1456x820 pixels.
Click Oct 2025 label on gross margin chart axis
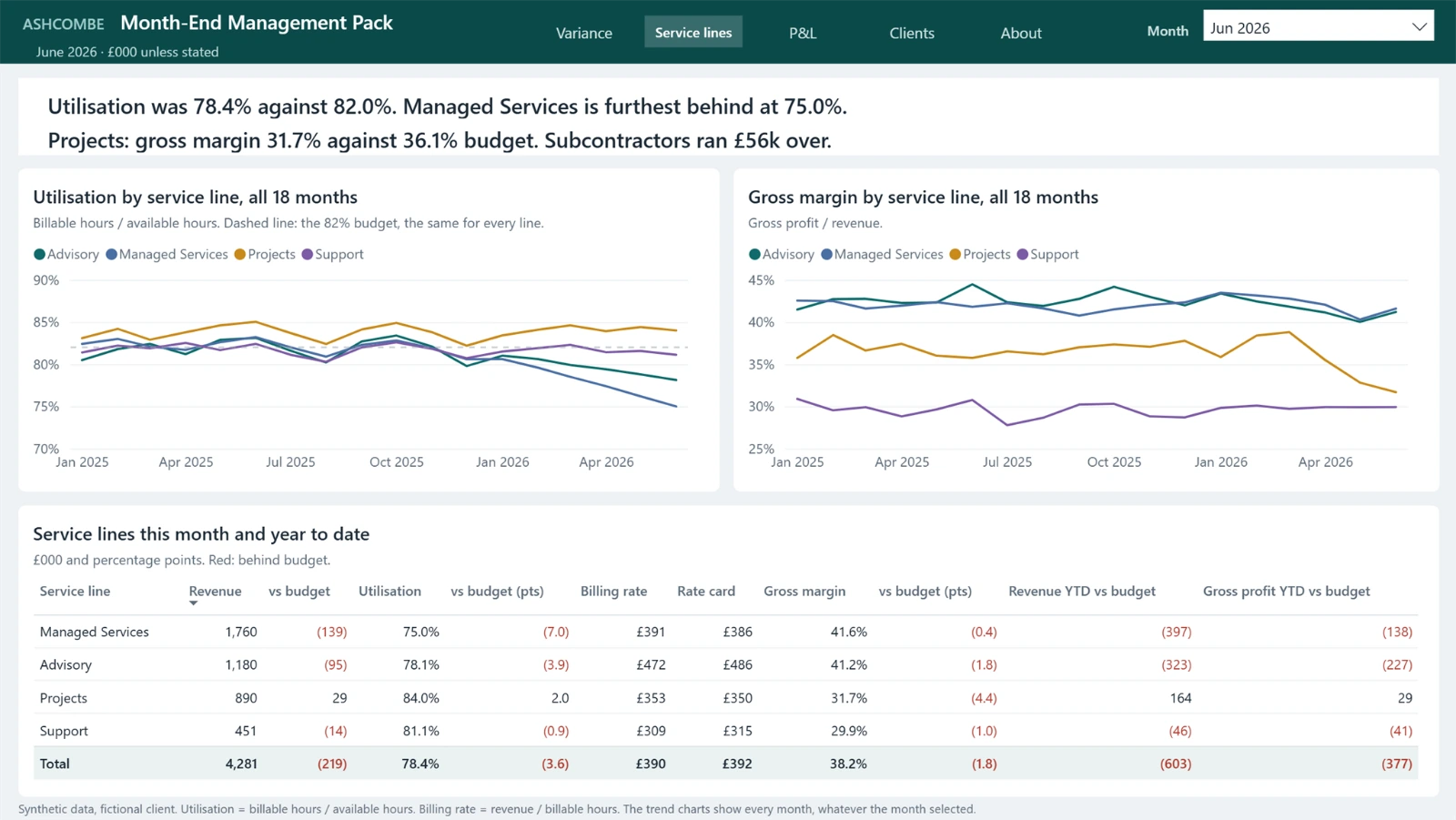1114,462
